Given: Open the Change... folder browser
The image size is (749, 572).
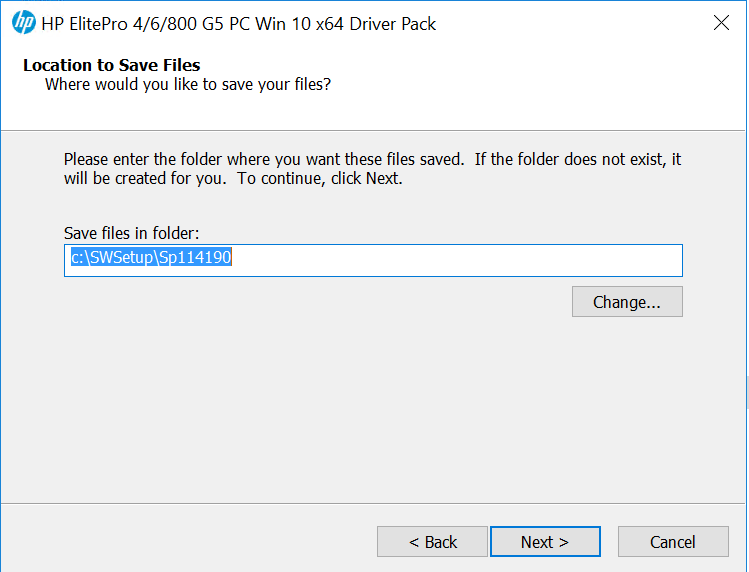Looking at the screenshot, I should point(627,302).
